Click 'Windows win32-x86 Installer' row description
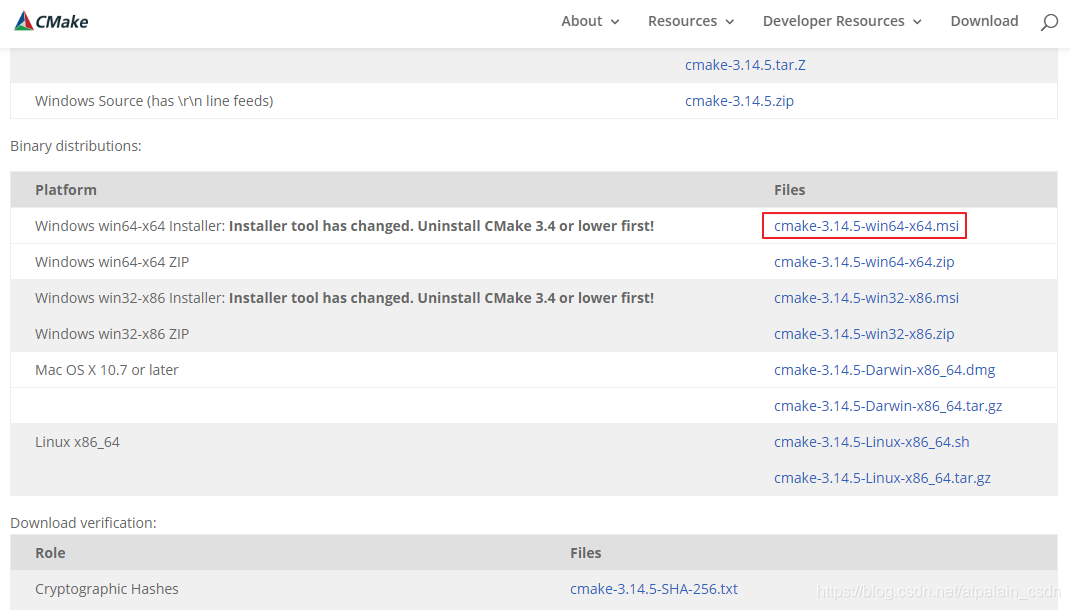1070x610 pixels. point(345,298)
